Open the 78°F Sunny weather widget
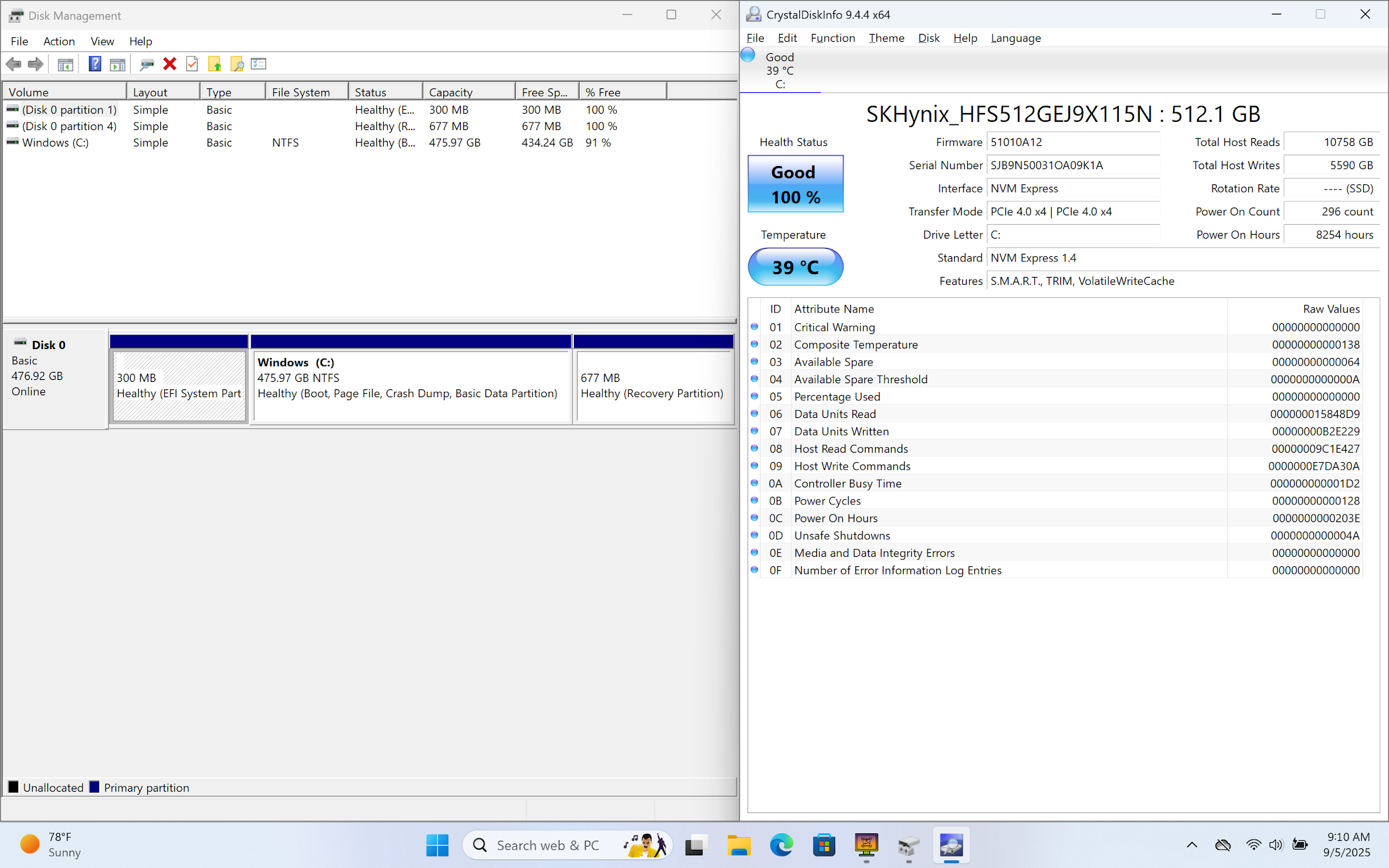 pyautogui.click(x=51, y=845)
